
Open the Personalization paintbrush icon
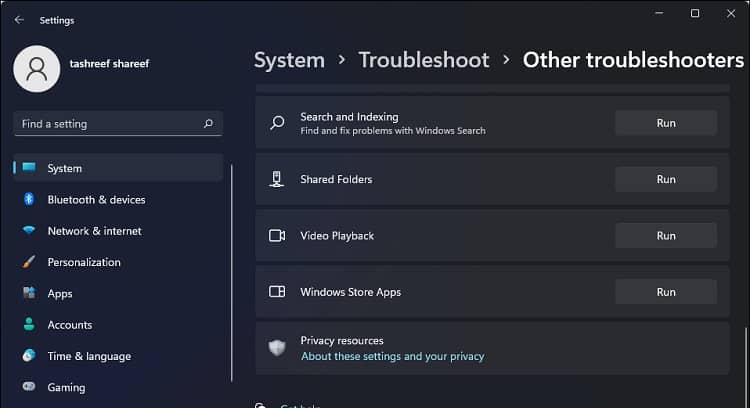coord(29,262)
